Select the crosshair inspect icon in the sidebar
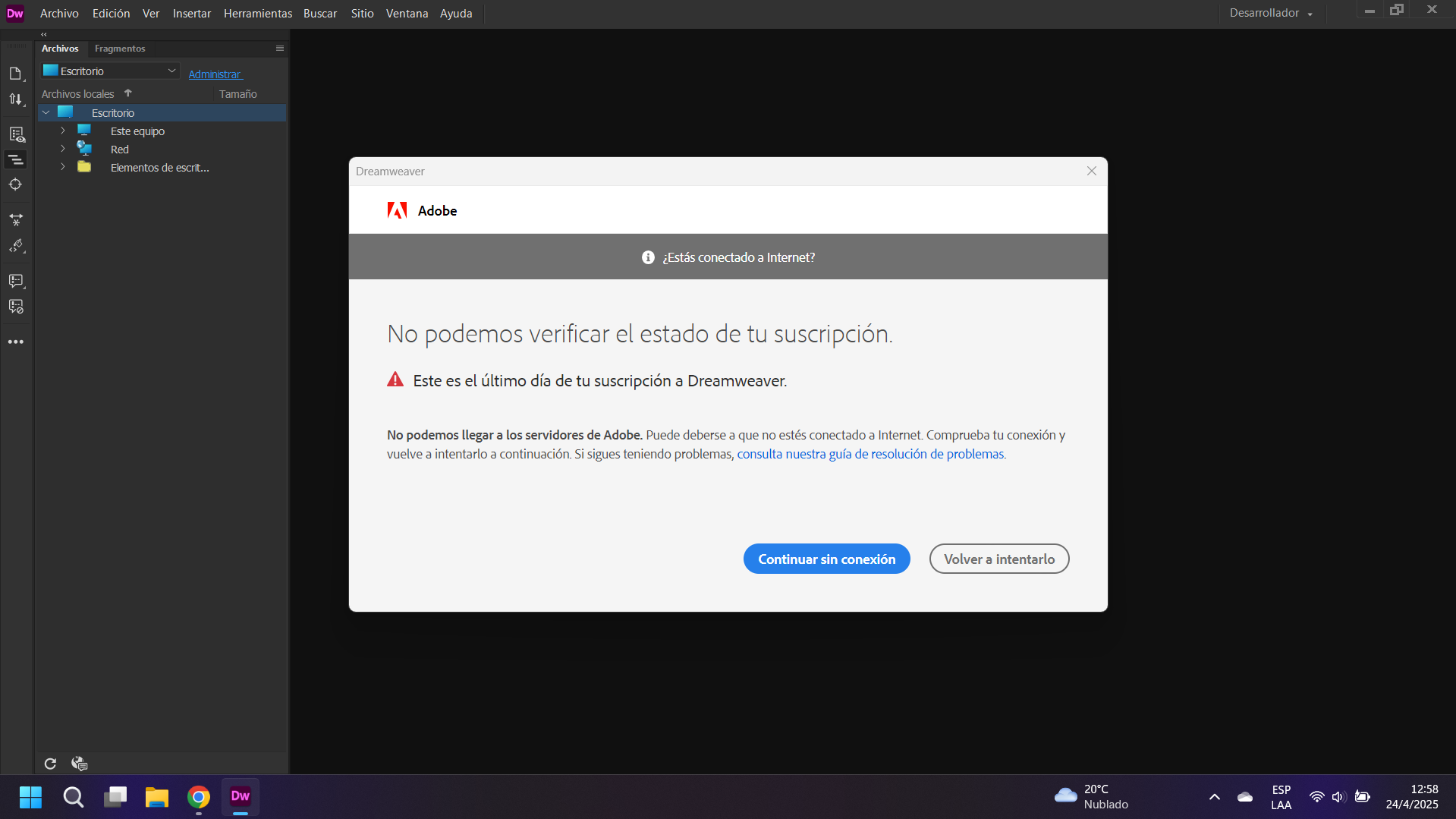Viewport: 1456px width, 819px height. point(16,184)
